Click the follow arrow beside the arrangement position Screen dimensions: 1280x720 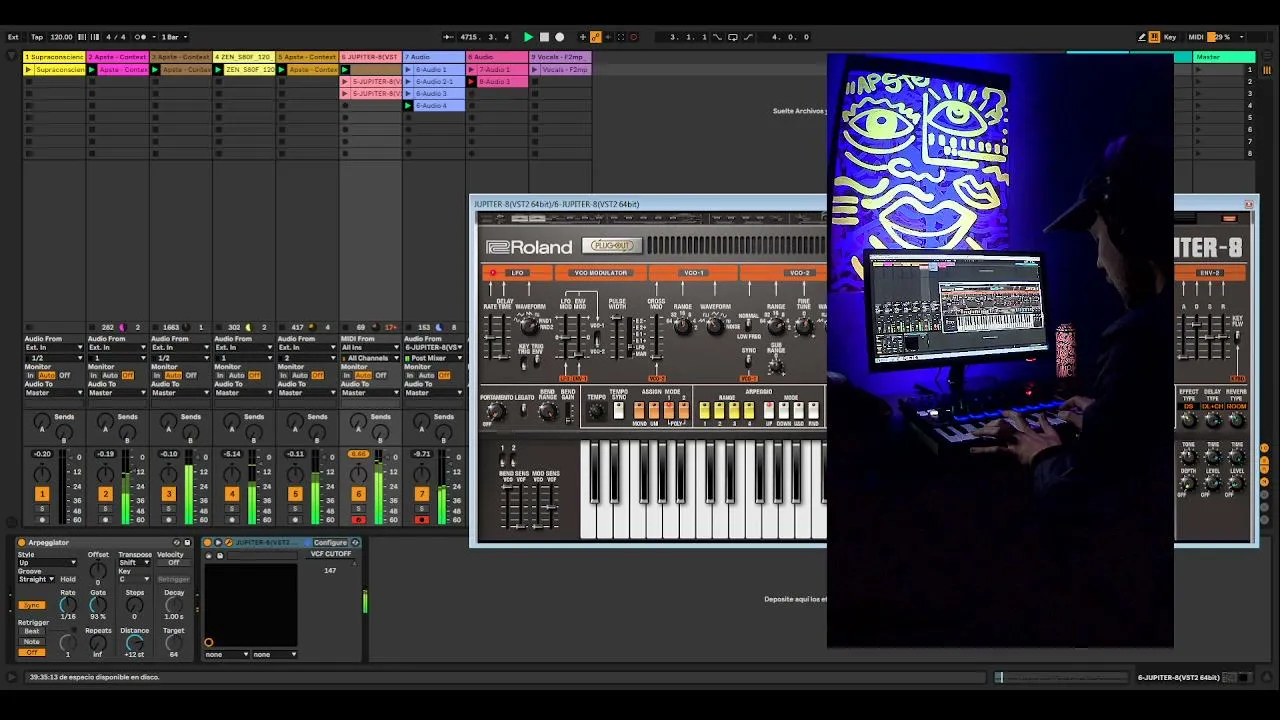click(447, 37)
